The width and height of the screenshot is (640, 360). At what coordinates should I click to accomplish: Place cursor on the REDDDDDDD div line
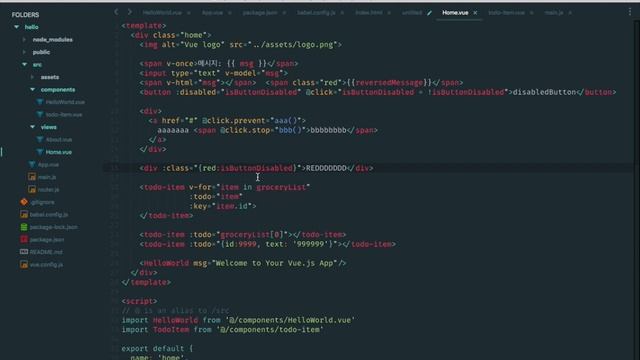(x=256, y=168)
